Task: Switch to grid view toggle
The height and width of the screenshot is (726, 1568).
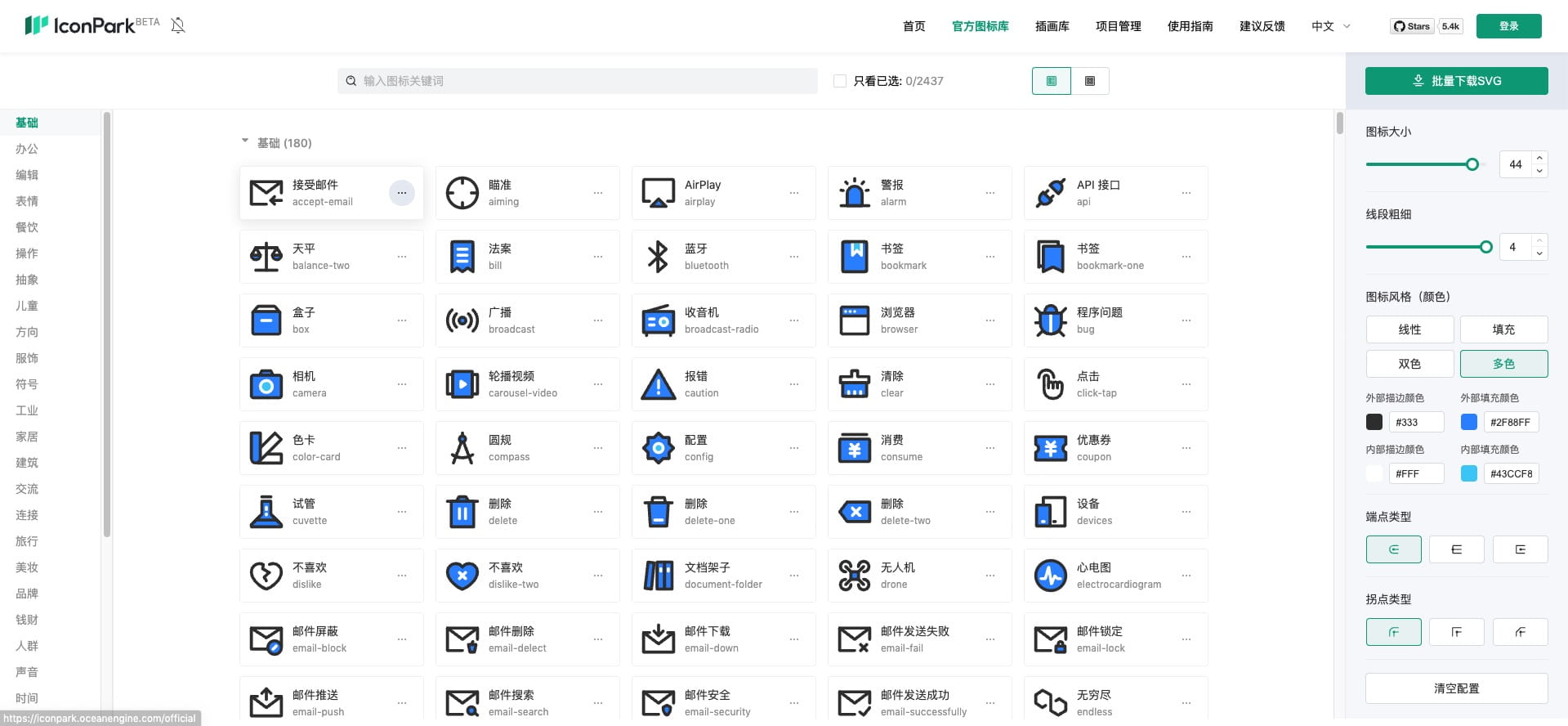Action: pyautogui.click(x=1090, y=81)
